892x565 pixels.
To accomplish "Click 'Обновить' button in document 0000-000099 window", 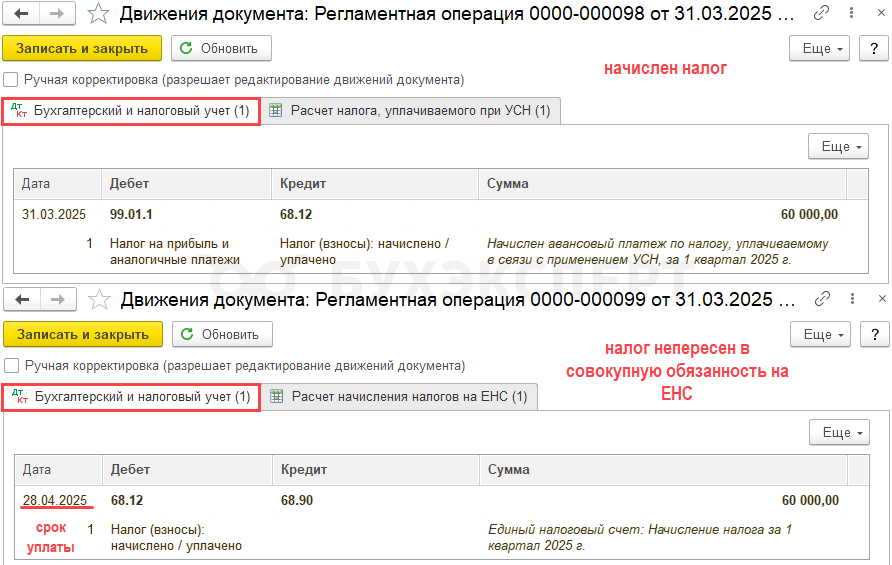I will coord(222,335).
